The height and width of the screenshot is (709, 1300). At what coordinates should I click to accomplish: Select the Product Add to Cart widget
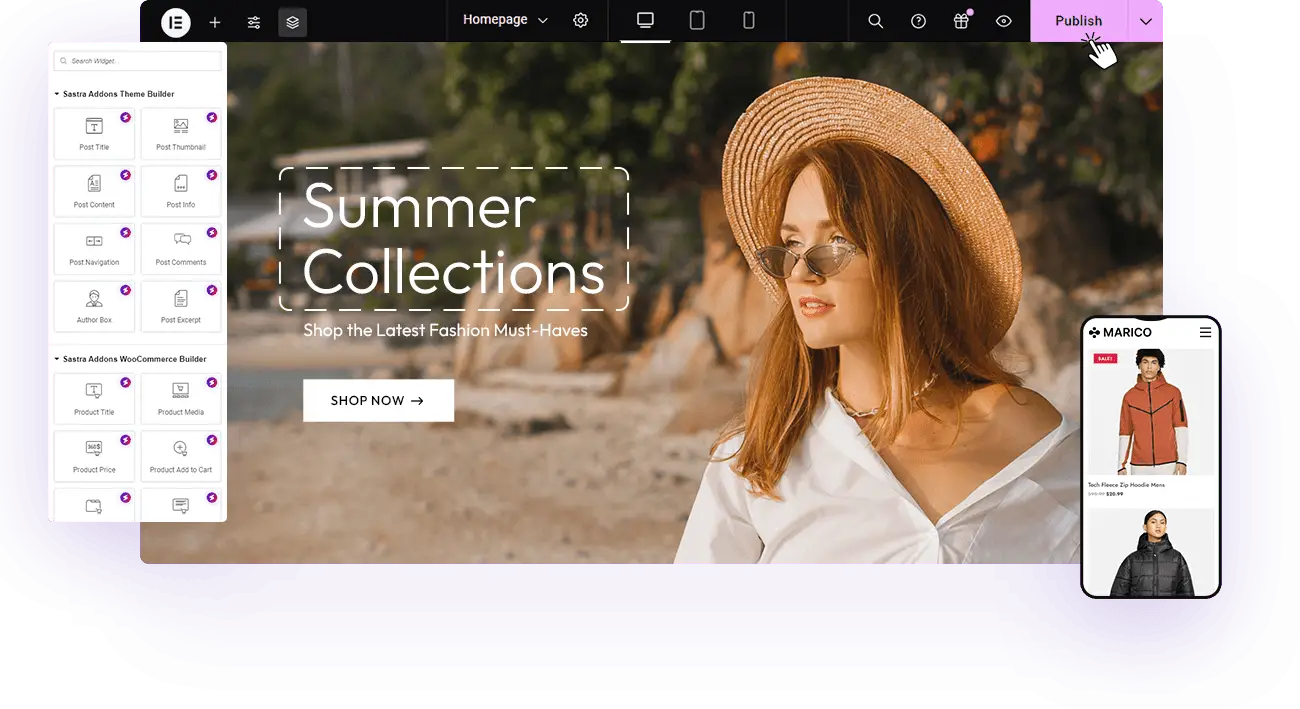181,455
